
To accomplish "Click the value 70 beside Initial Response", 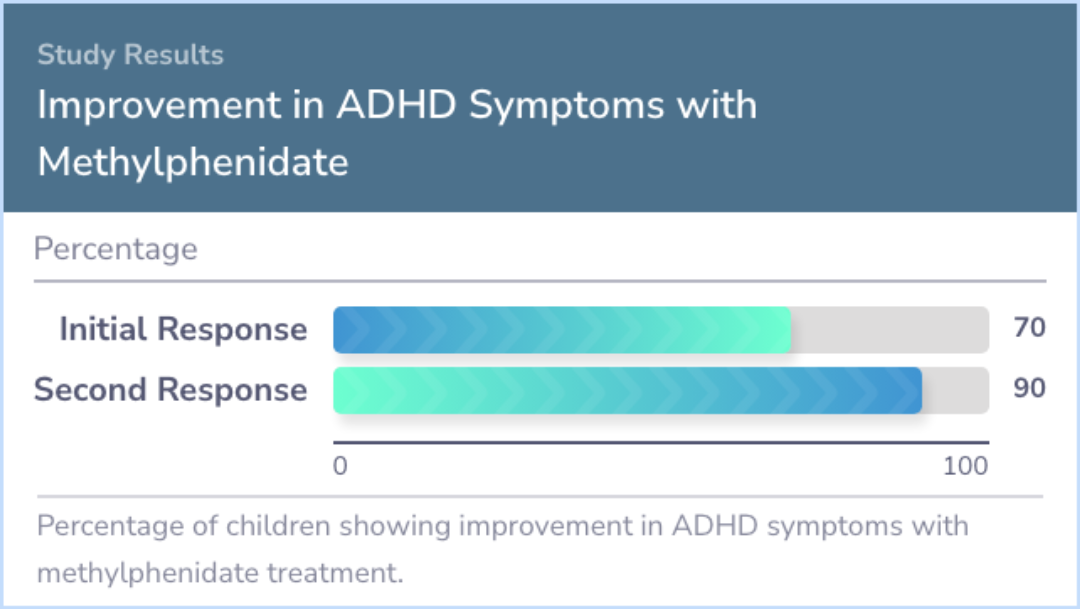I will 1029,328.
